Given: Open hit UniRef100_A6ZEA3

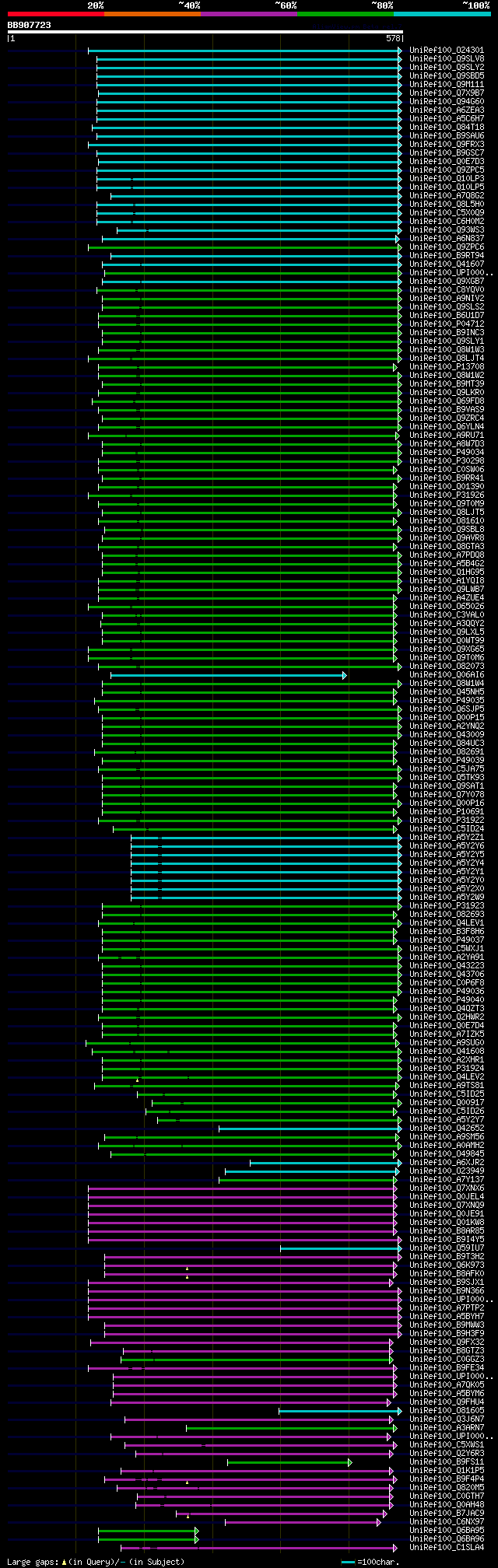Looking at the screenshot, I should [x=447, y=110].
